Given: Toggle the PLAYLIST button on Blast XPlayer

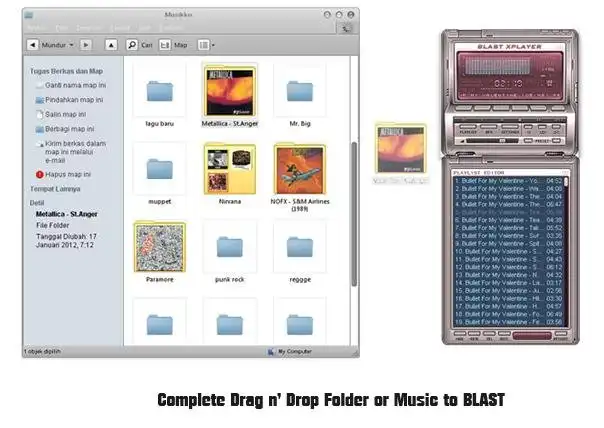Looking at the screenshot, I should 468,128.
